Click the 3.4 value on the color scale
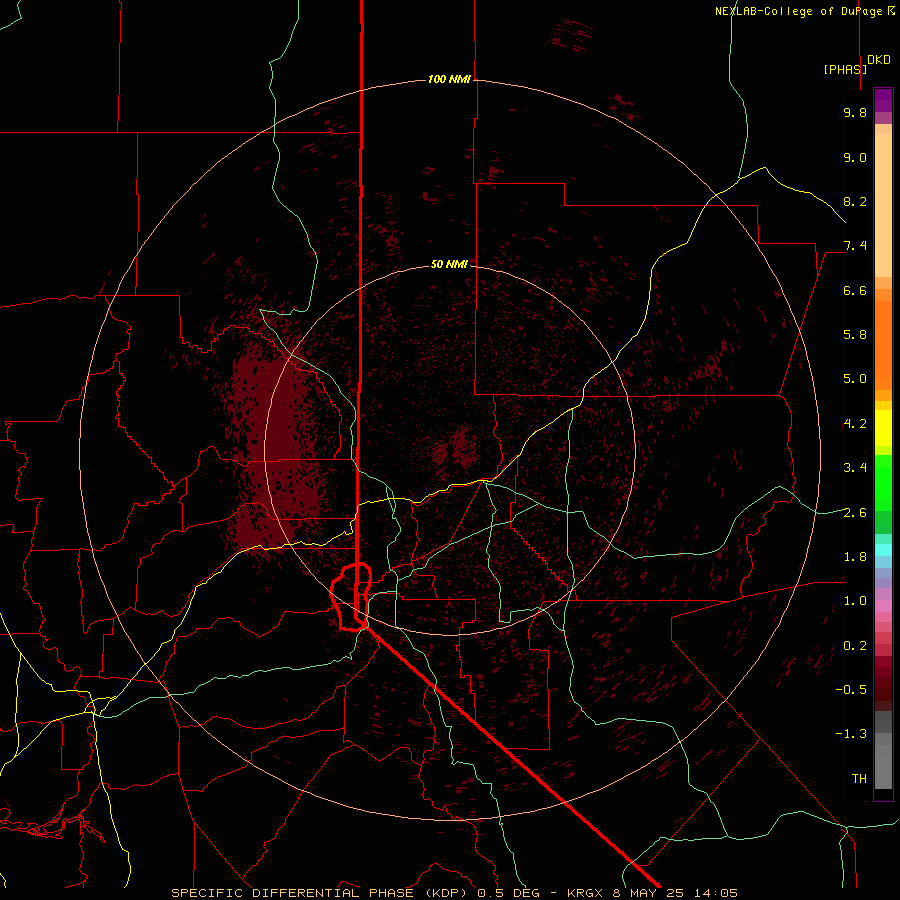This screenshot has height=900, width=900. pos(855,468)
